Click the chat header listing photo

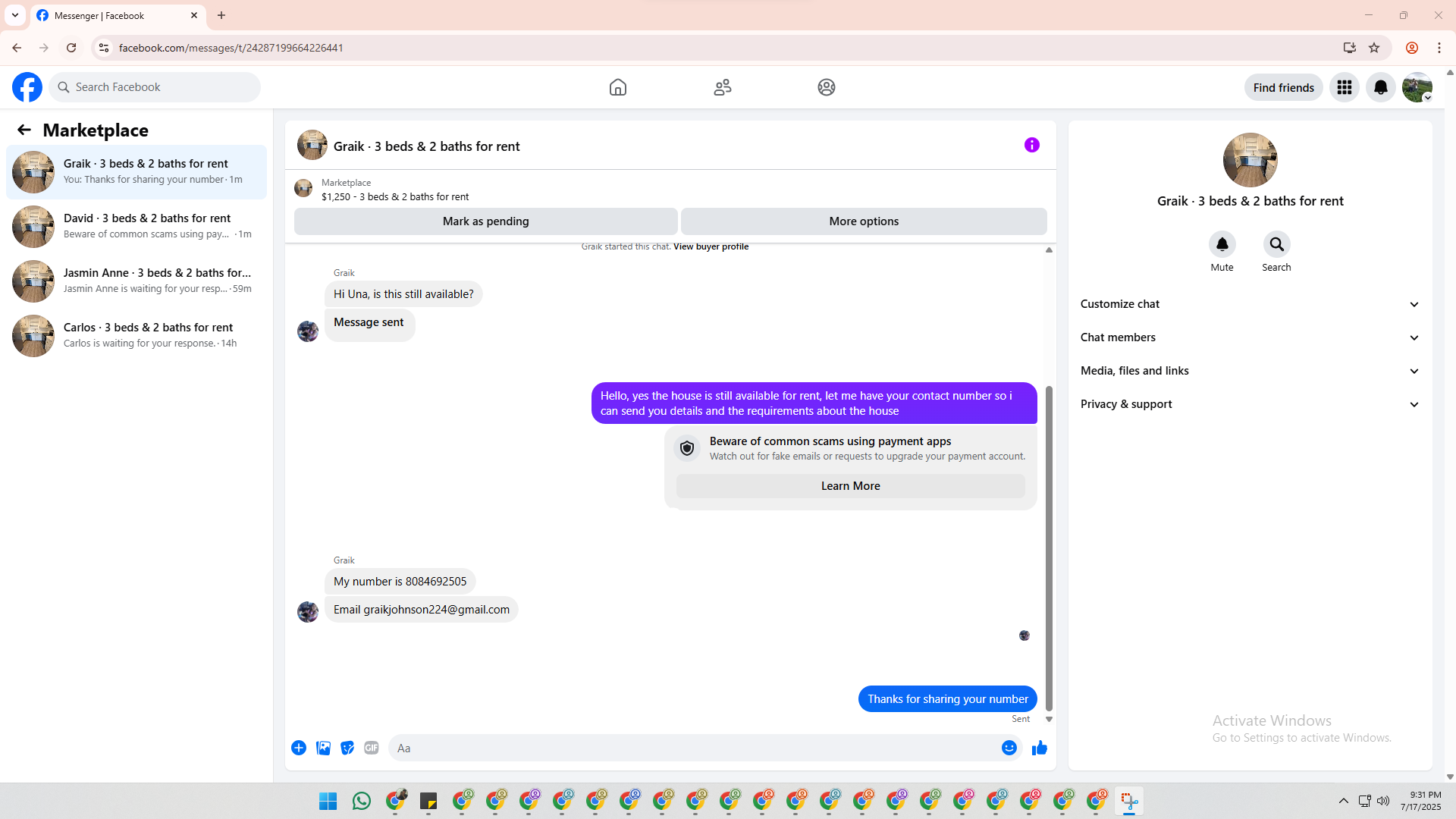pyautogui.click(x=312, y=145)
